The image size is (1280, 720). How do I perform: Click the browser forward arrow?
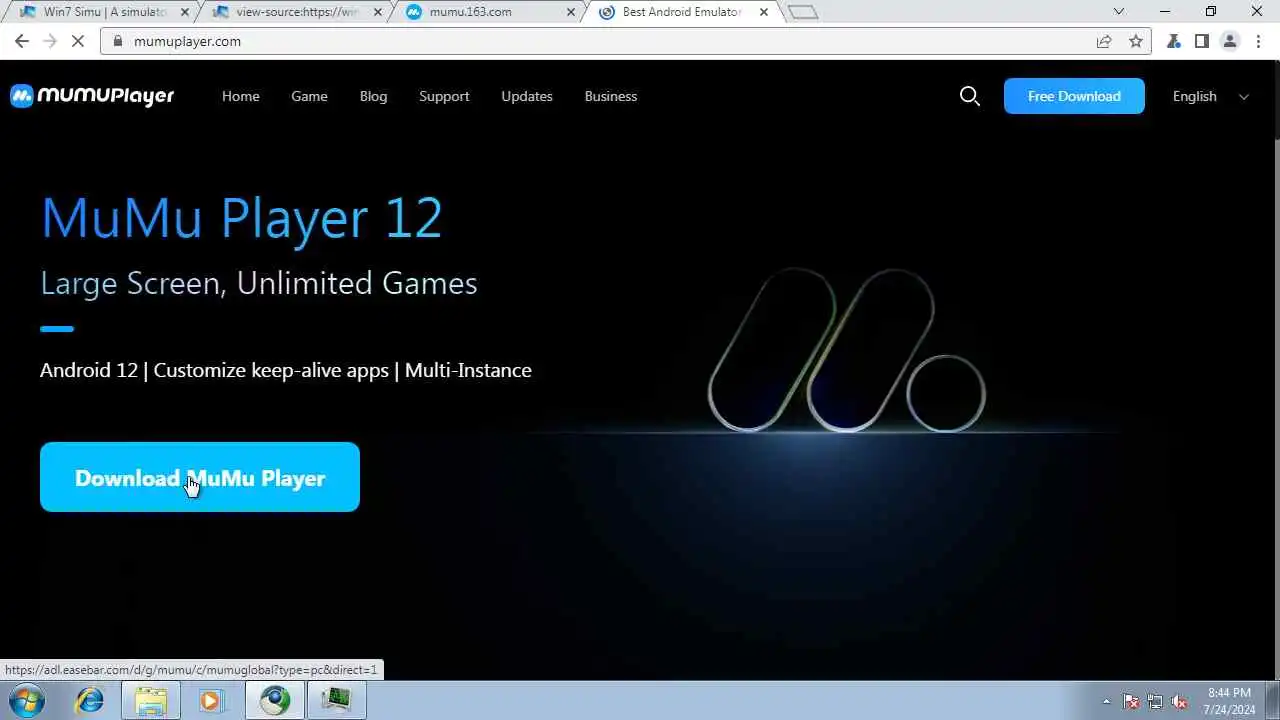click(51, 41)
